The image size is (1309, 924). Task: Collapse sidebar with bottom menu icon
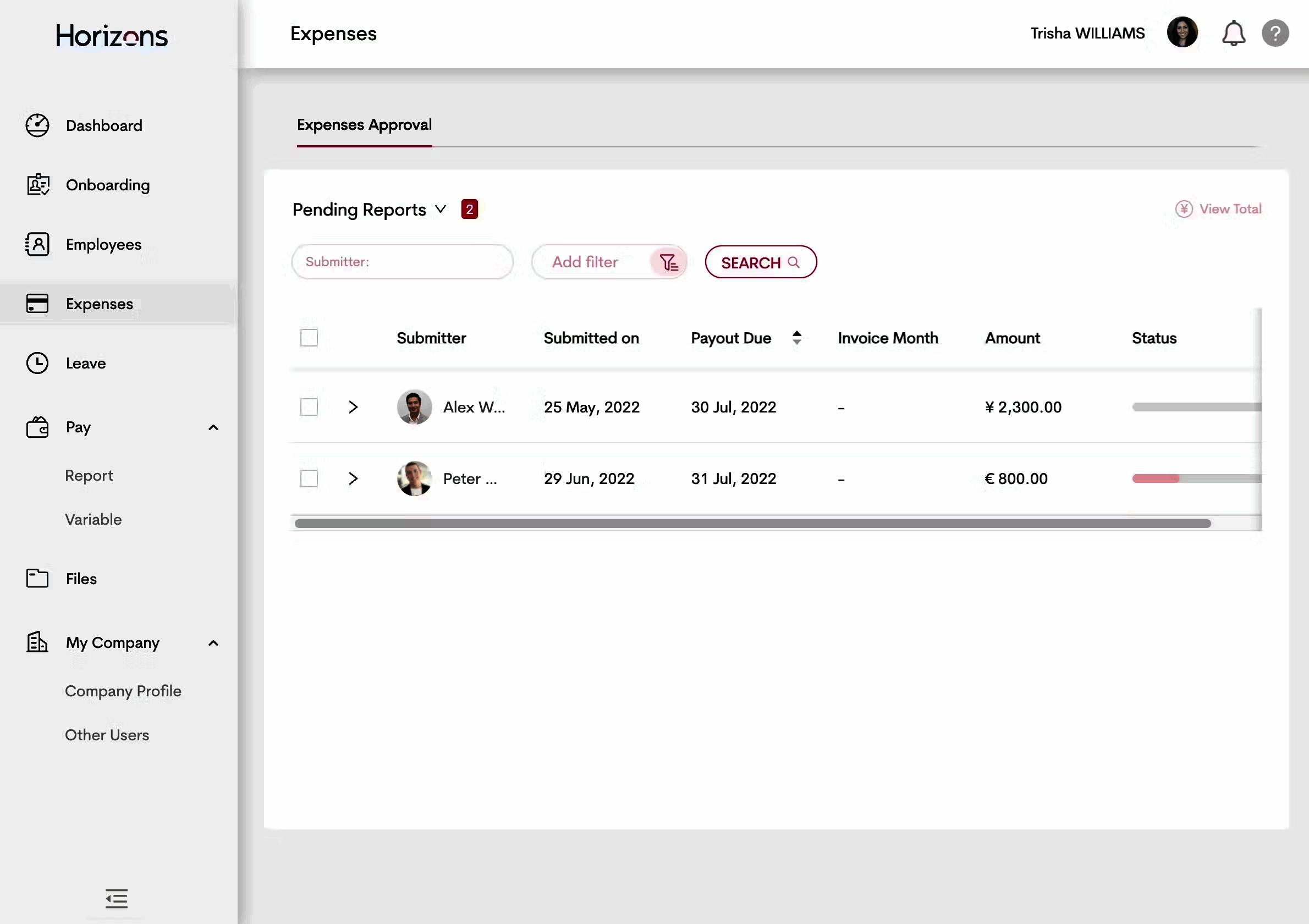point(116,898)
